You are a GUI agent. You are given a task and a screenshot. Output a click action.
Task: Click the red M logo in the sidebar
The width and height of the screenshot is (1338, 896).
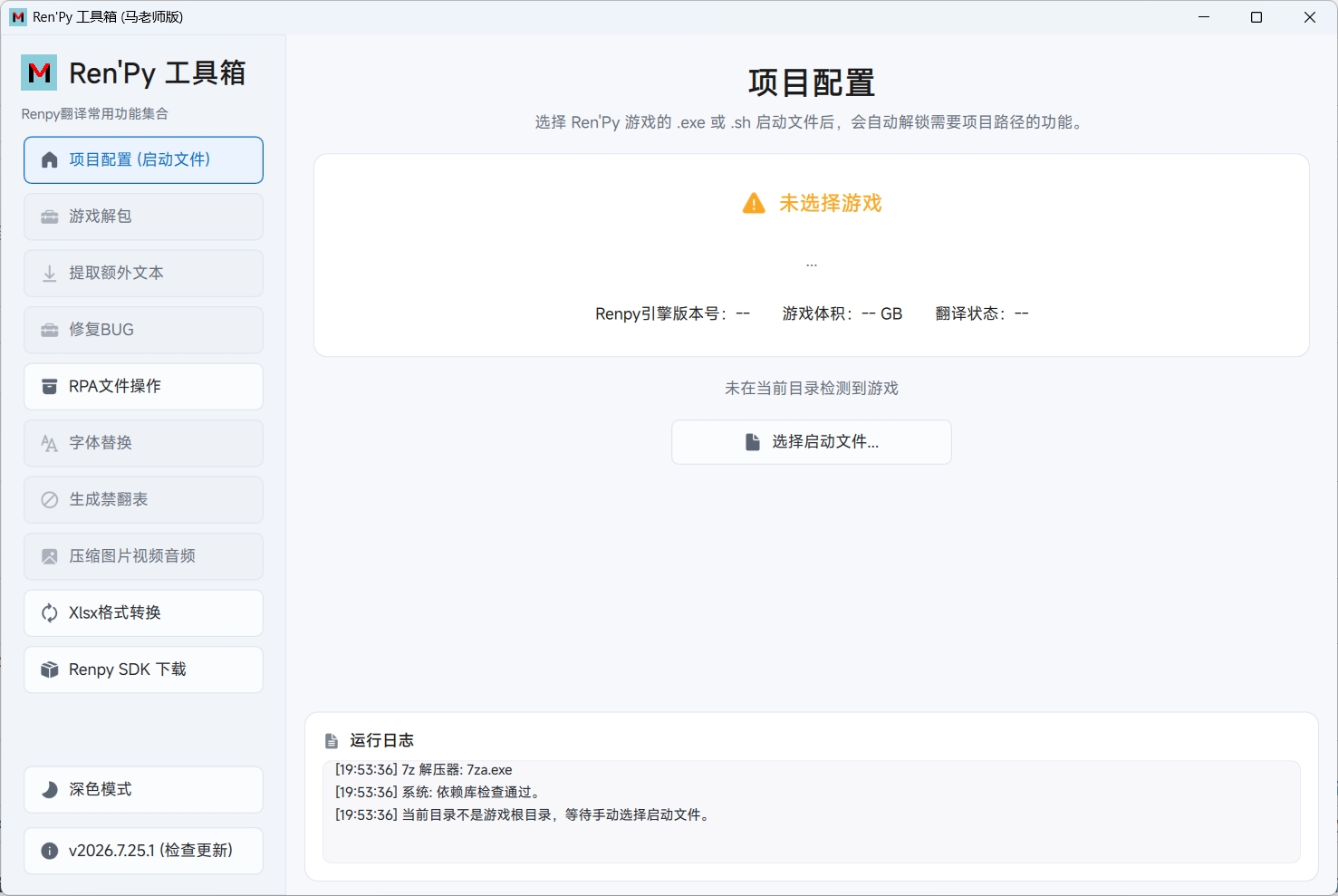(39, 72)
